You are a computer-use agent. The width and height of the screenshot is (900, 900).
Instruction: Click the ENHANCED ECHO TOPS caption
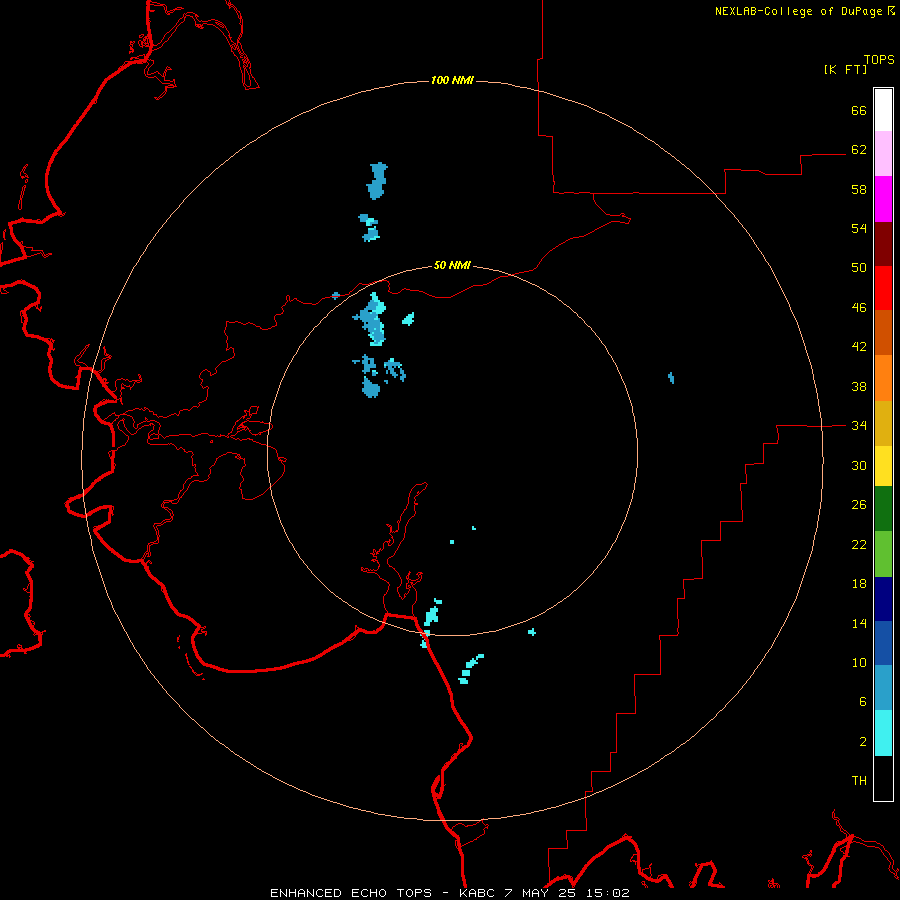coord(351,893)
